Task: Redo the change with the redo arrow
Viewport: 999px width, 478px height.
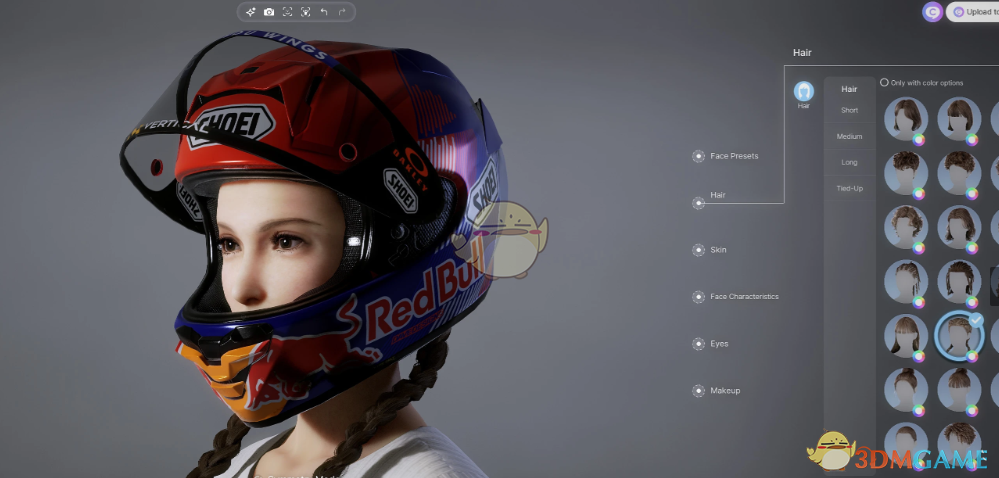Action: pyautogui.click(x=342, y=11)
